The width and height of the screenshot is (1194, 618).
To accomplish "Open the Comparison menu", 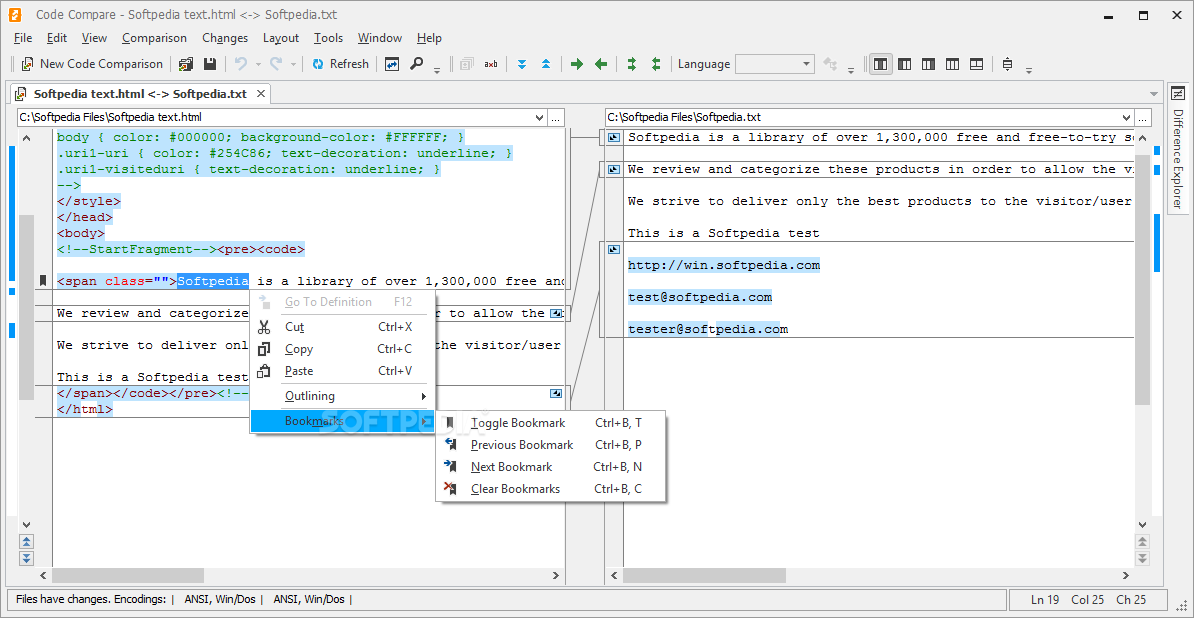I will [155, 38].
